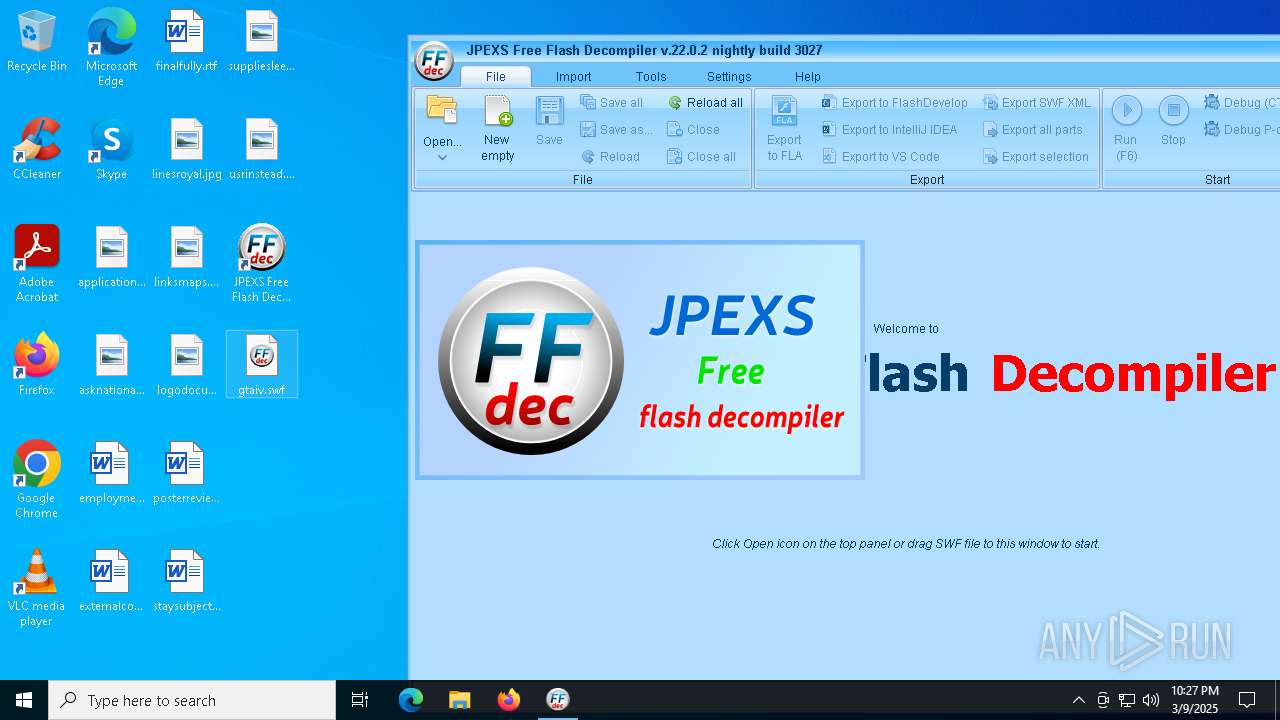Select supplieslee image file on desktop
The width and height of the screenshot is (1280, 720).
coord(261,41)
